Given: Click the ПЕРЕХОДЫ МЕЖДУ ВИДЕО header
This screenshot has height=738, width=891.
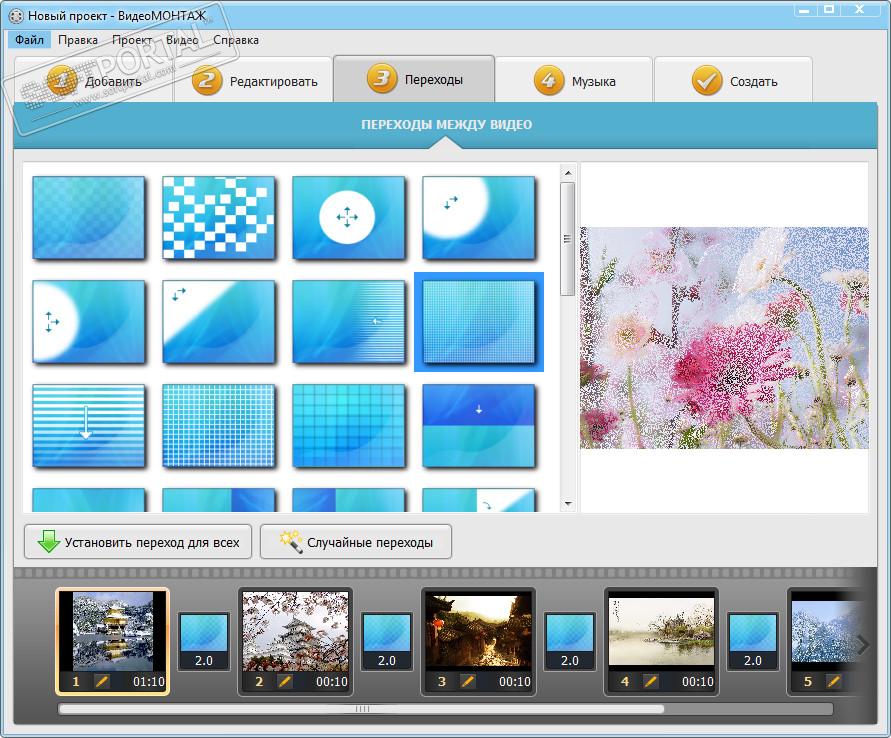Looking at the screenshot, I should [x=447, y=124].
